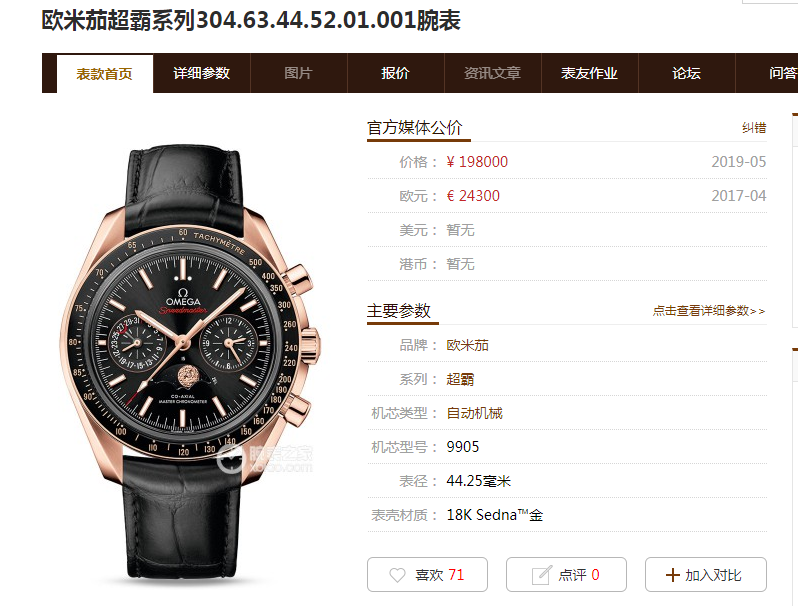The image size is (798, 606).
Task: Select the 报价 tab
Action: coord(395,73)
